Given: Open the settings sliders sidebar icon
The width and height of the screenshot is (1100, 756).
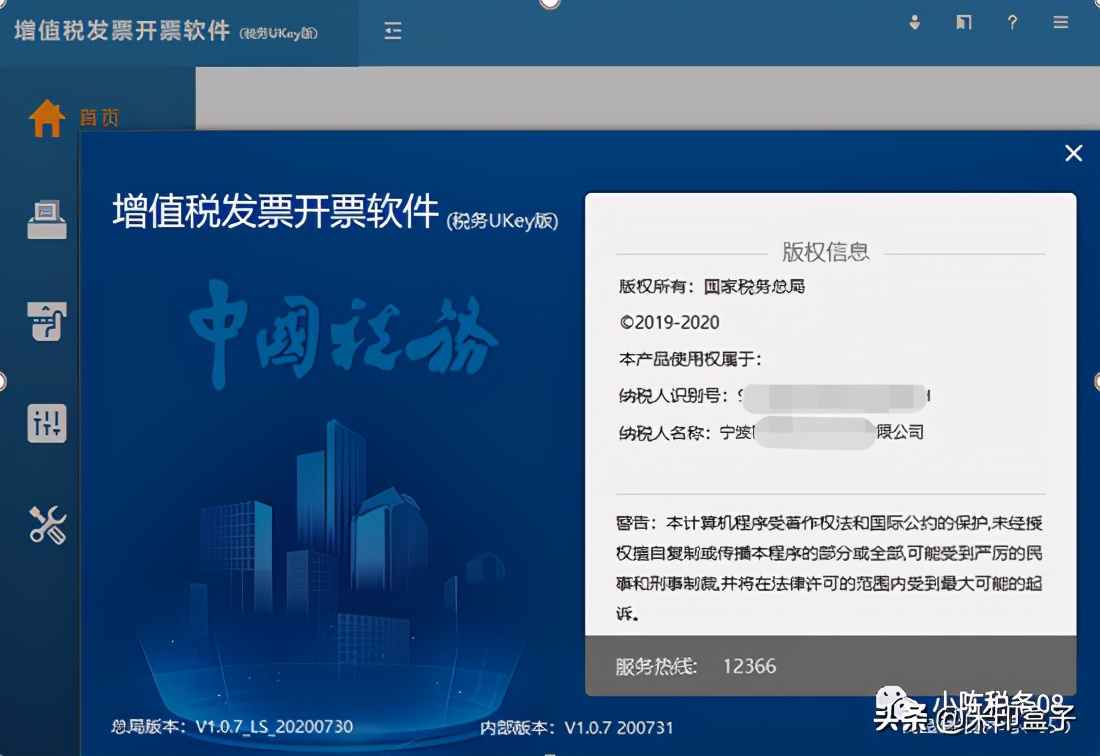Looking at the screenshot, I should 47,423.
